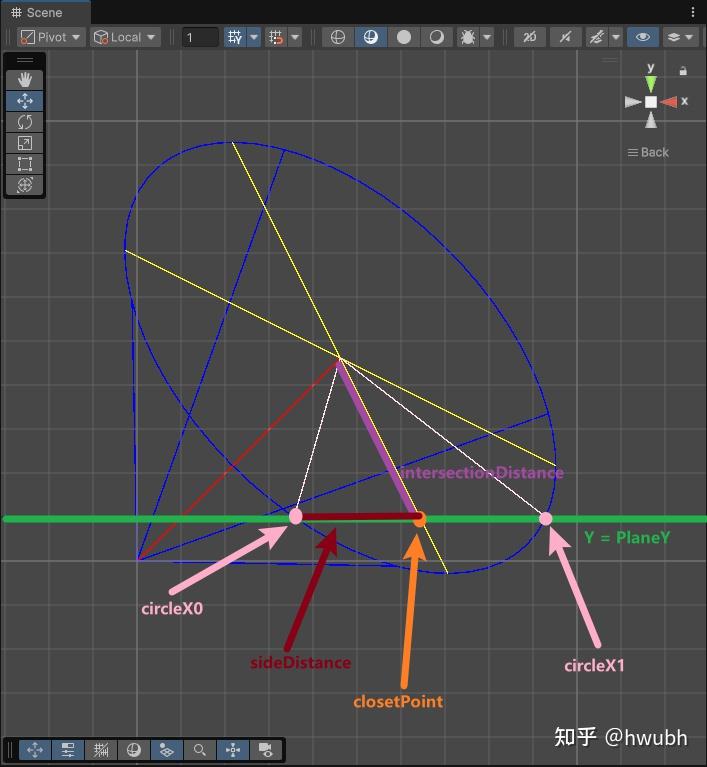
Task: Toggle Orientation overlay in bottom bar
Action: [233, 750]
